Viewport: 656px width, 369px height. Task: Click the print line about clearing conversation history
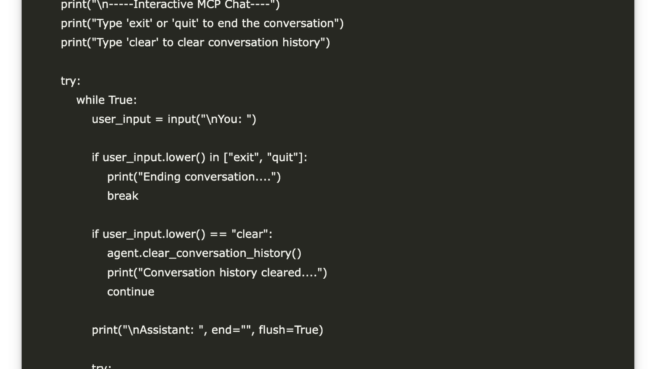195,43
